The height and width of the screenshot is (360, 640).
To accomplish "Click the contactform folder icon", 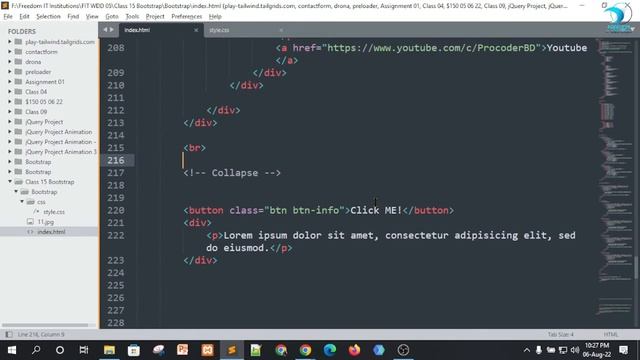I will (18, 52).
